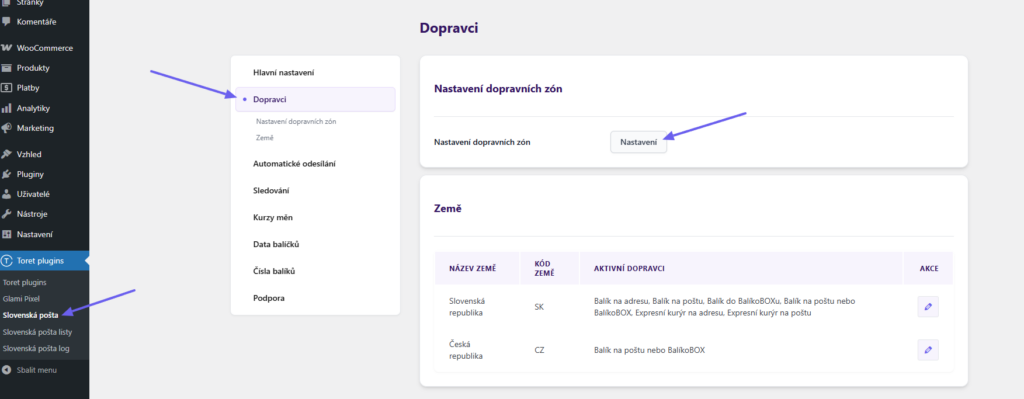Click the Uživatelé person icon
This screenshot has height=399, width=1024.
tap(7, 194)
